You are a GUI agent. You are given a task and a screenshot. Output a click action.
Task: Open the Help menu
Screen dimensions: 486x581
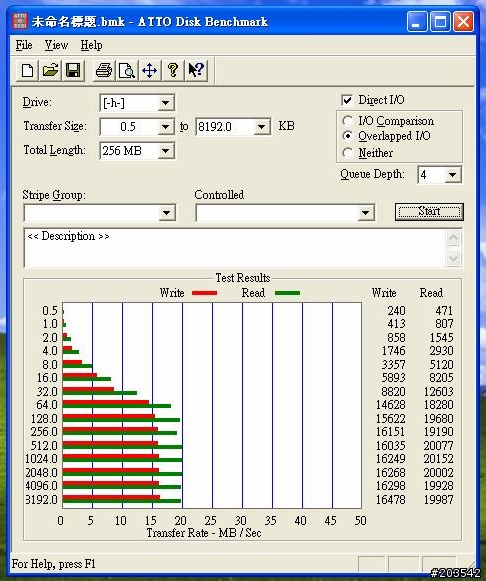tap(91, 45)
